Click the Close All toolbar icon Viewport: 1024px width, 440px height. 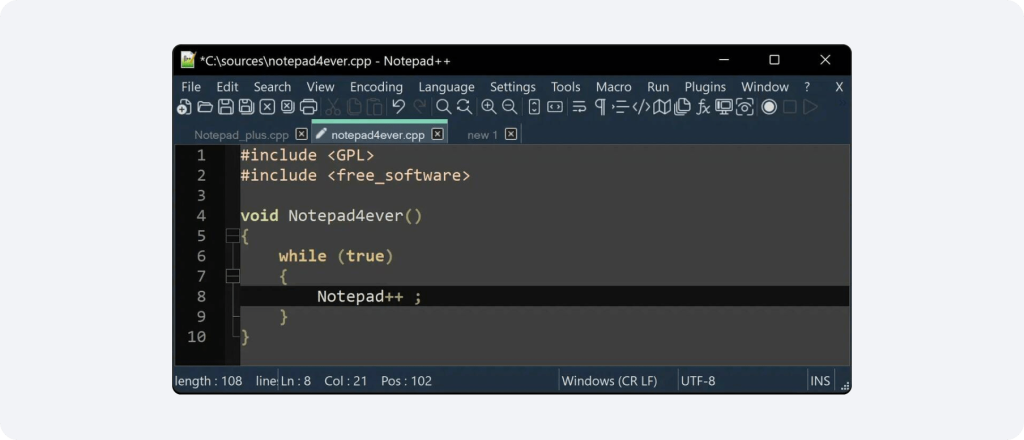point(287,107)
